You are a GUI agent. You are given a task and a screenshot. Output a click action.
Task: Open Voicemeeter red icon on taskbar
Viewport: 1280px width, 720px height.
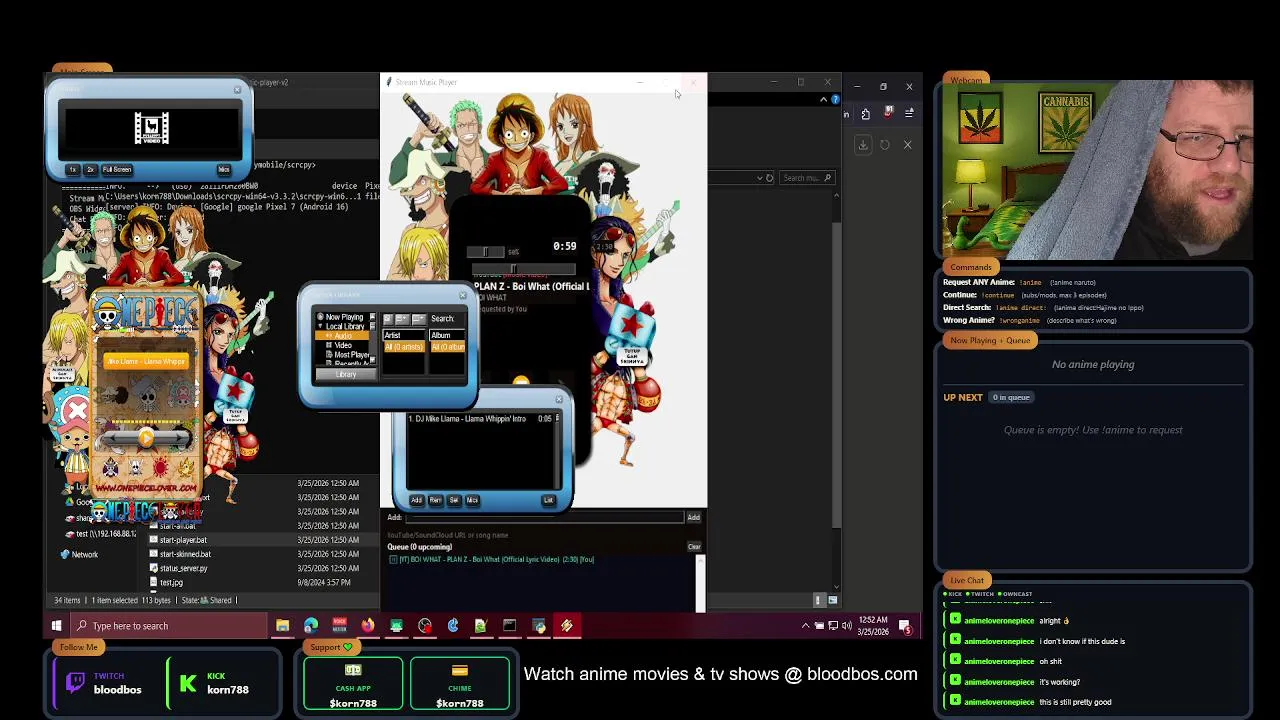(340, 626)
